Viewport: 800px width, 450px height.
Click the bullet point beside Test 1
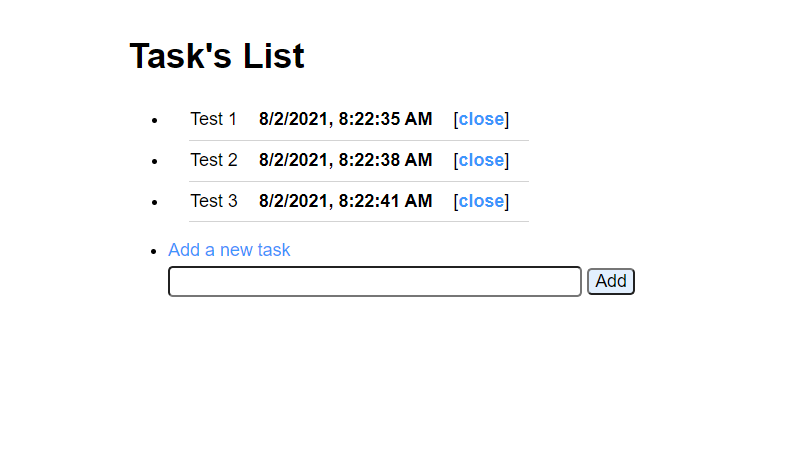pos(154,120)
